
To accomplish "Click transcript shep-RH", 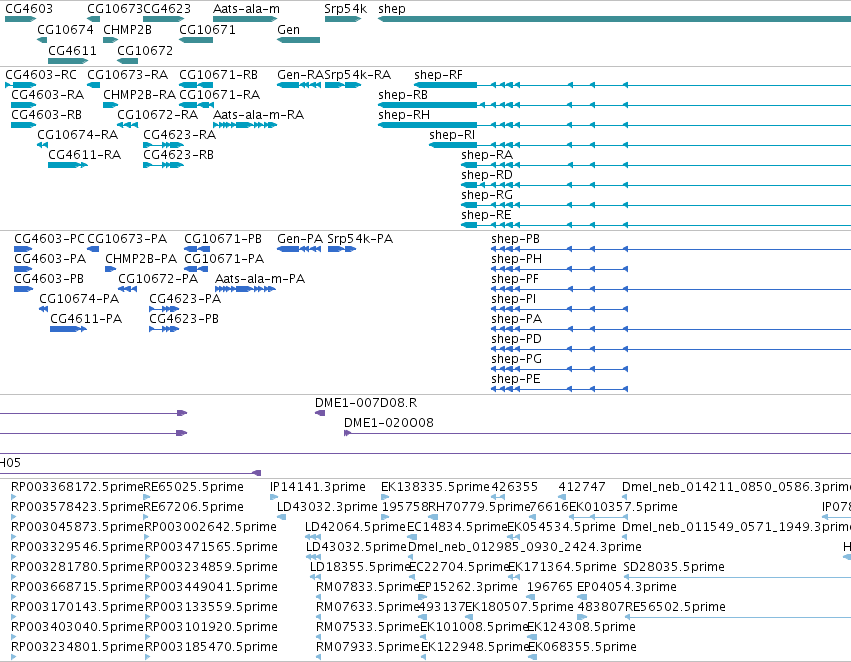I will point(404,115).
